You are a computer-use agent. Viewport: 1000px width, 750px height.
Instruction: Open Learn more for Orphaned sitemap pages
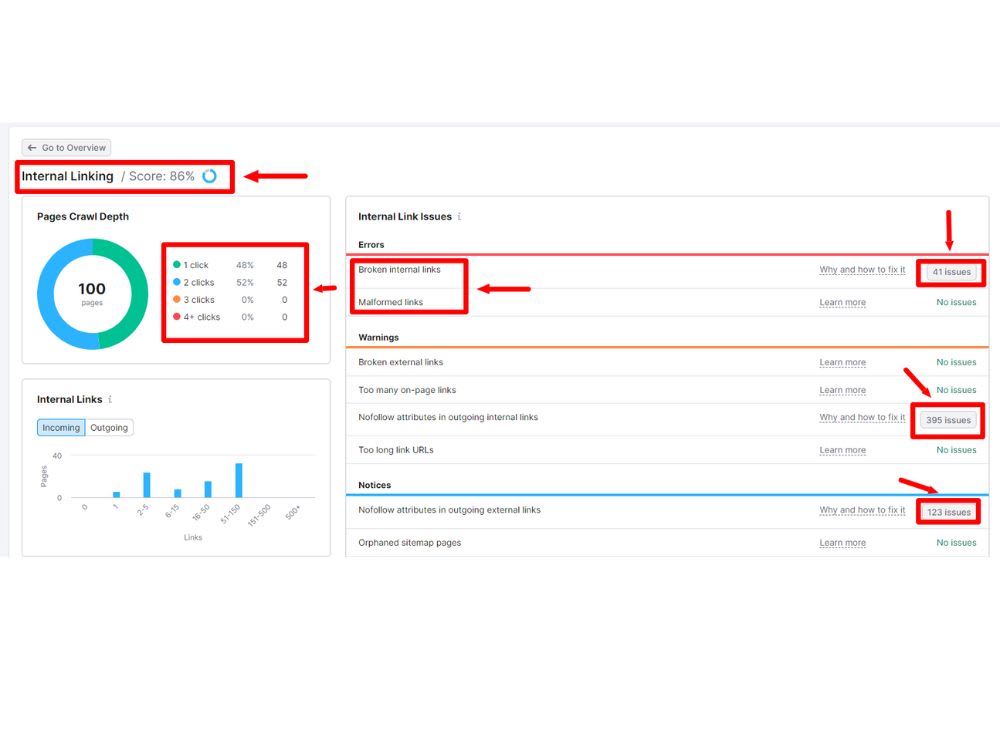[x=842, y=543]
